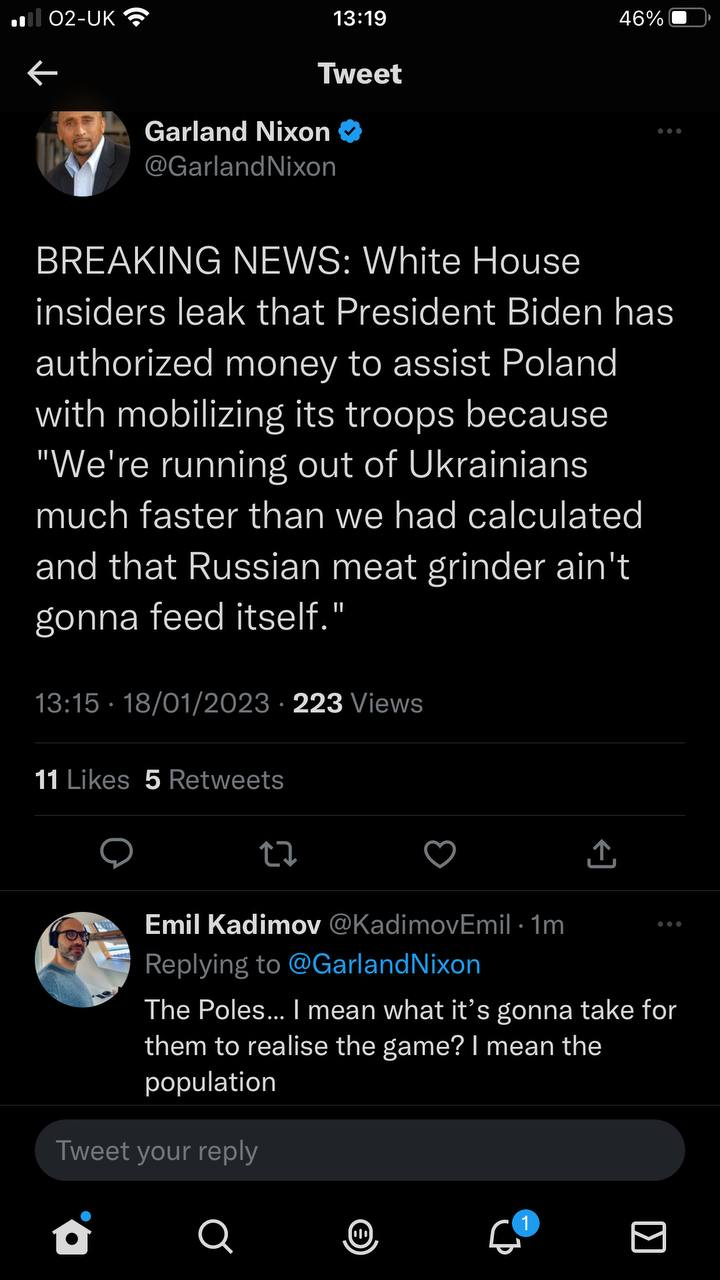Open the Messages envelope icon
The image size is (720, 1280).
tap(648, 1236)
